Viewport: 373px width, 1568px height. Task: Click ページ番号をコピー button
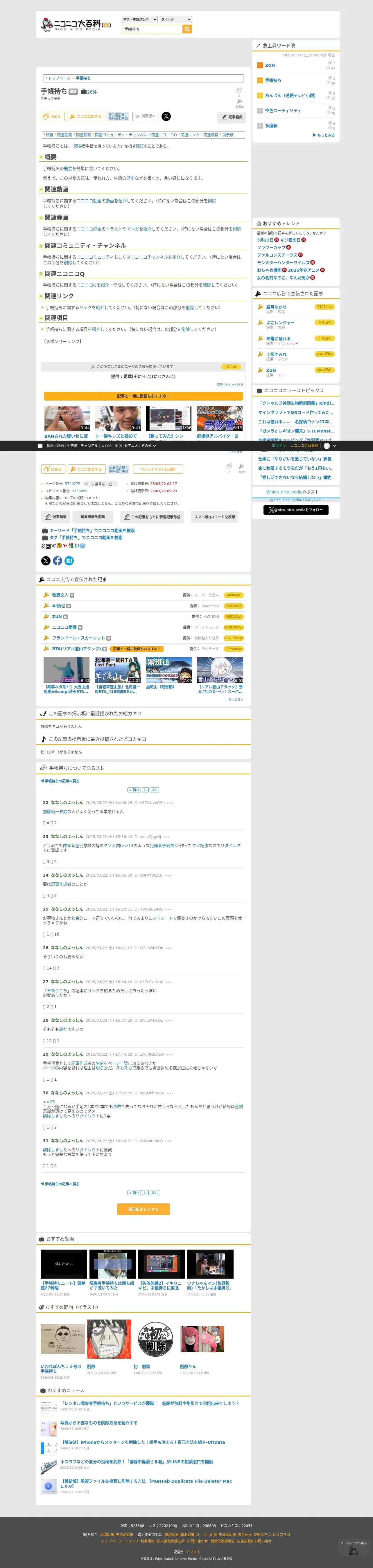[x=100, y=483]
